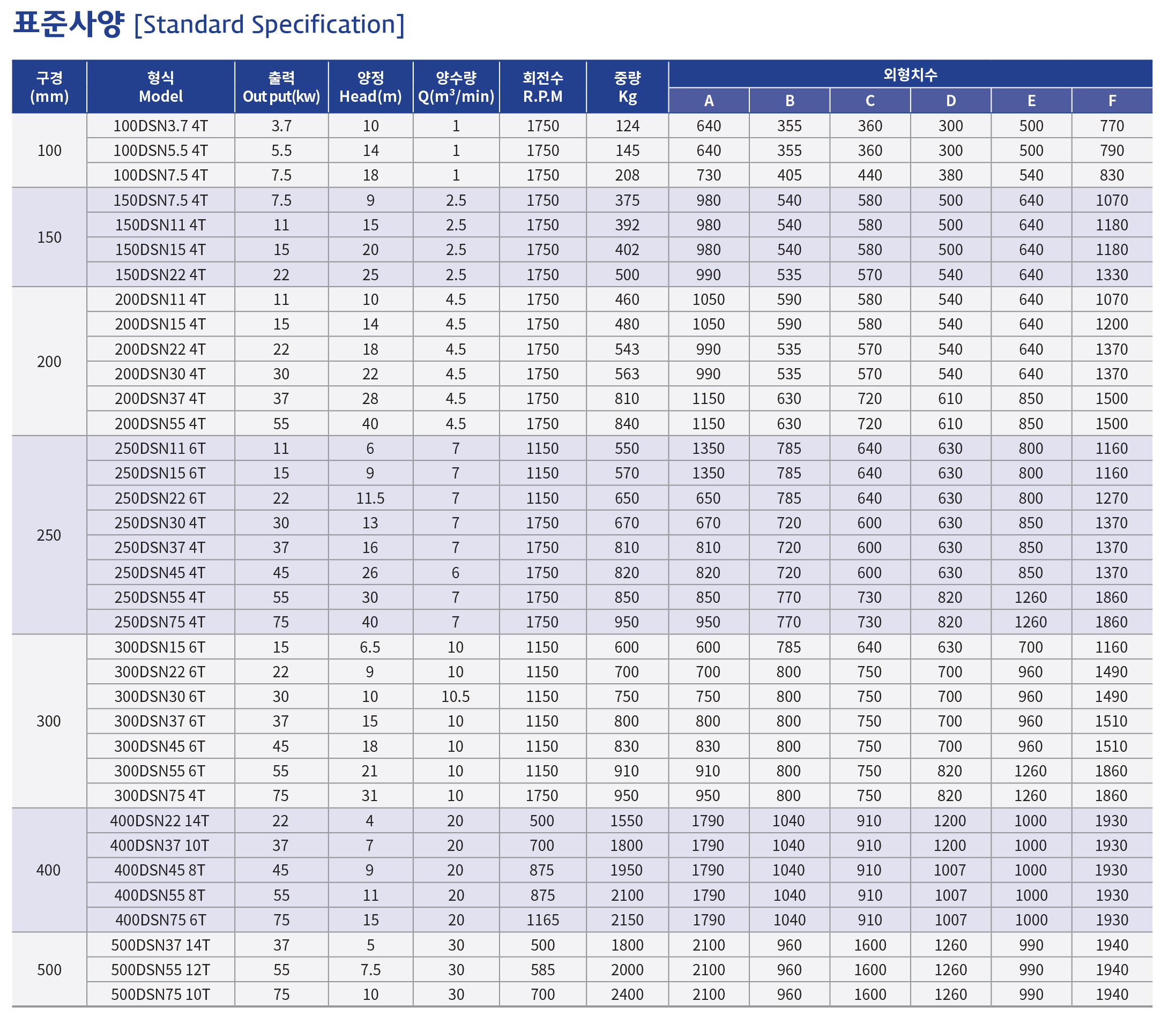
Task: Click the Kg weight column header
Action: click(627, 87)
